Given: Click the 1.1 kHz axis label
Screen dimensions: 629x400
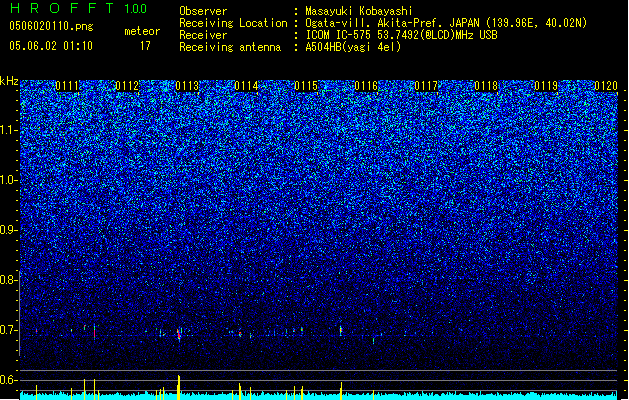Looking at the screenshot, I should tap(9, 130).
